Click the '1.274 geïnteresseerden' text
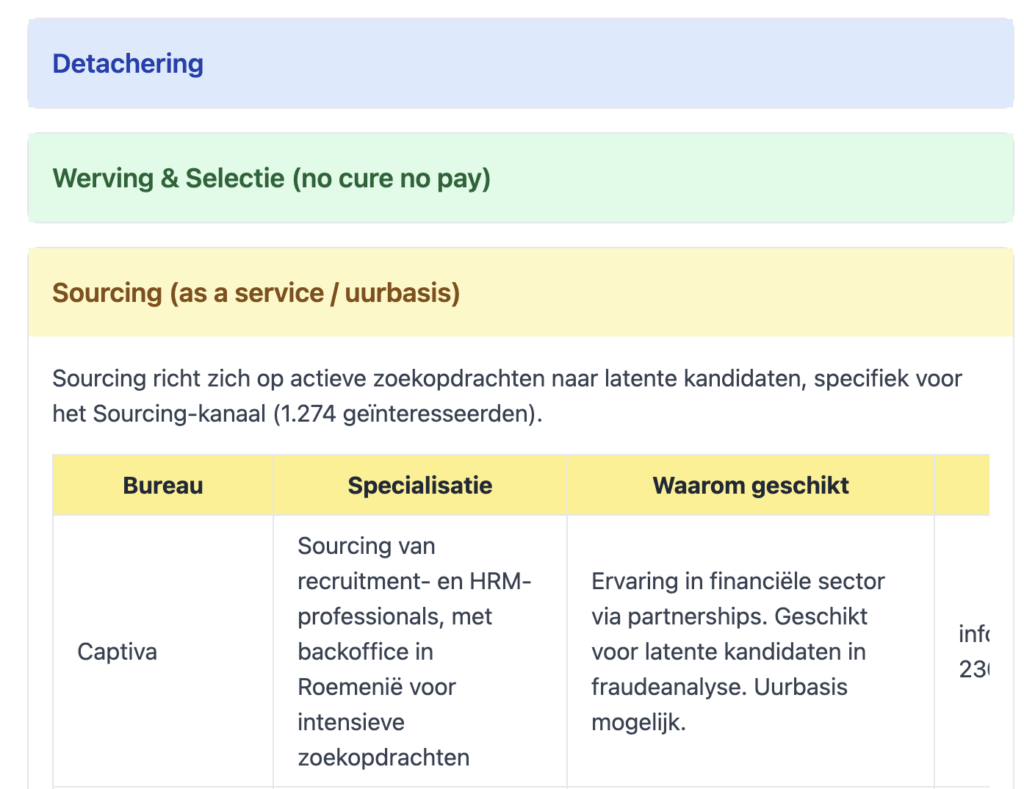 [x=407, y=414]
